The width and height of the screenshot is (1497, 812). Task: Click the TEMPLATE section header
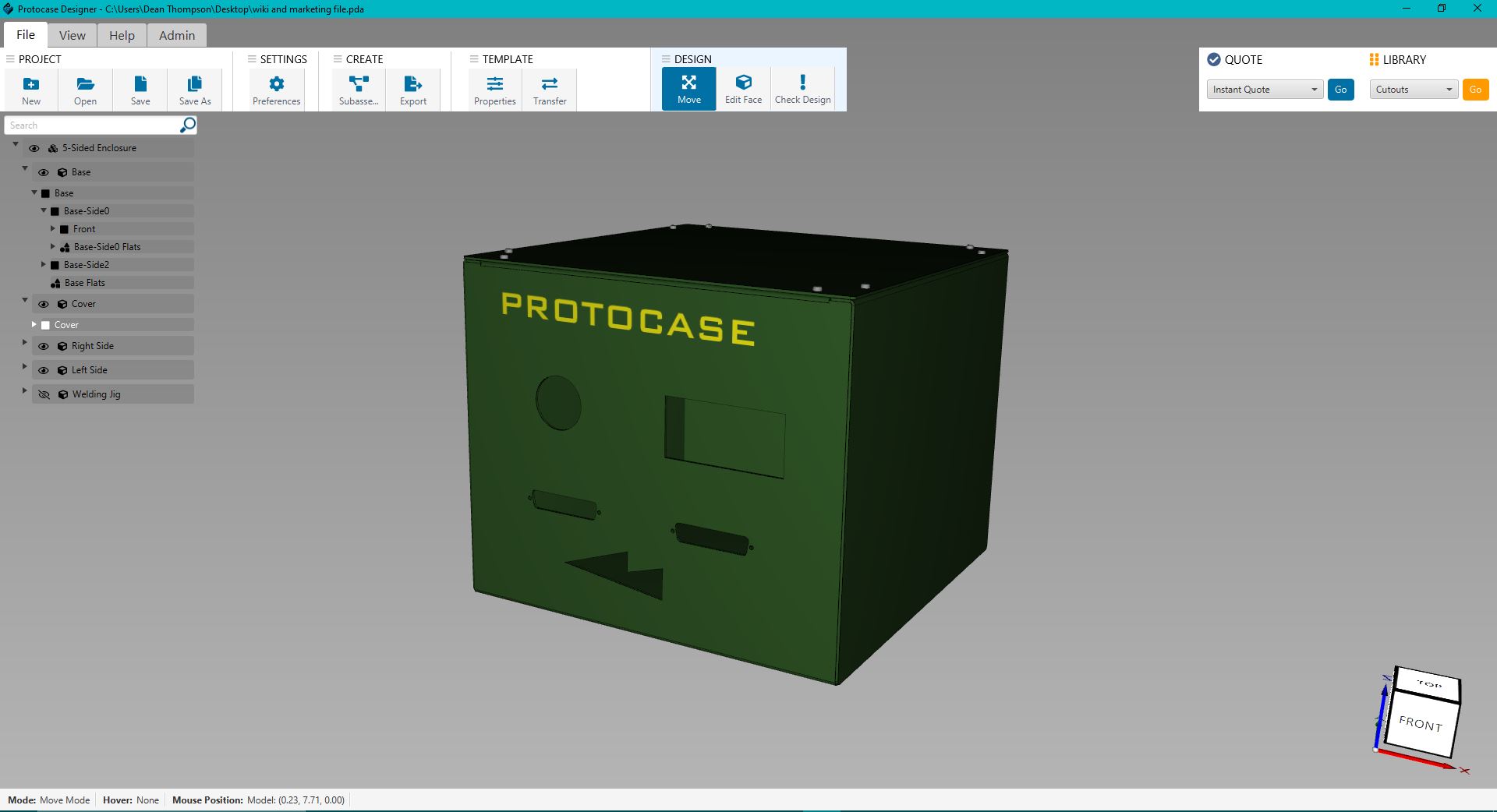pyautogui.click(x=508, y=59)
